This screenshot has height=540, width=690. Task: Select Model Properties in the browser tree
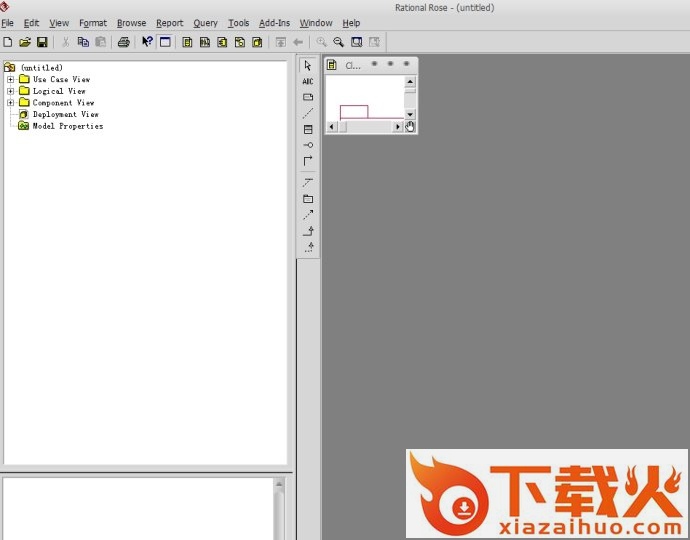(x=67, y=126)
